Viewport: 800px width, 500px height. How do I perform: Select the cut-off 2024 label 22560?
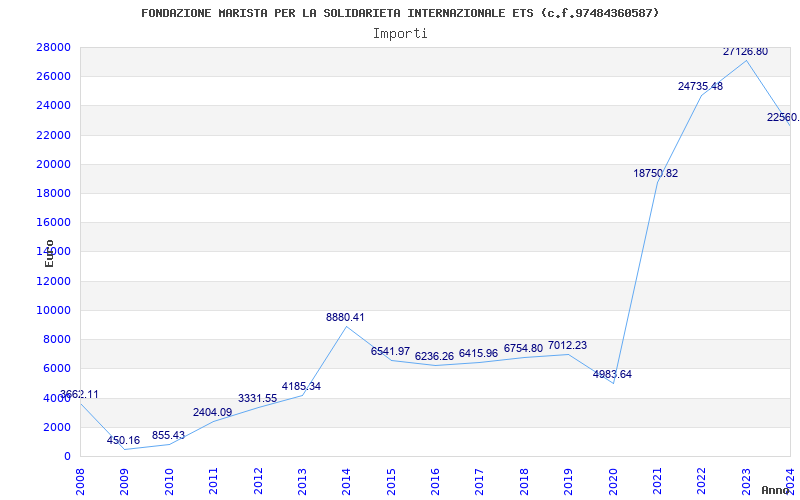click(x=783, y=118)
